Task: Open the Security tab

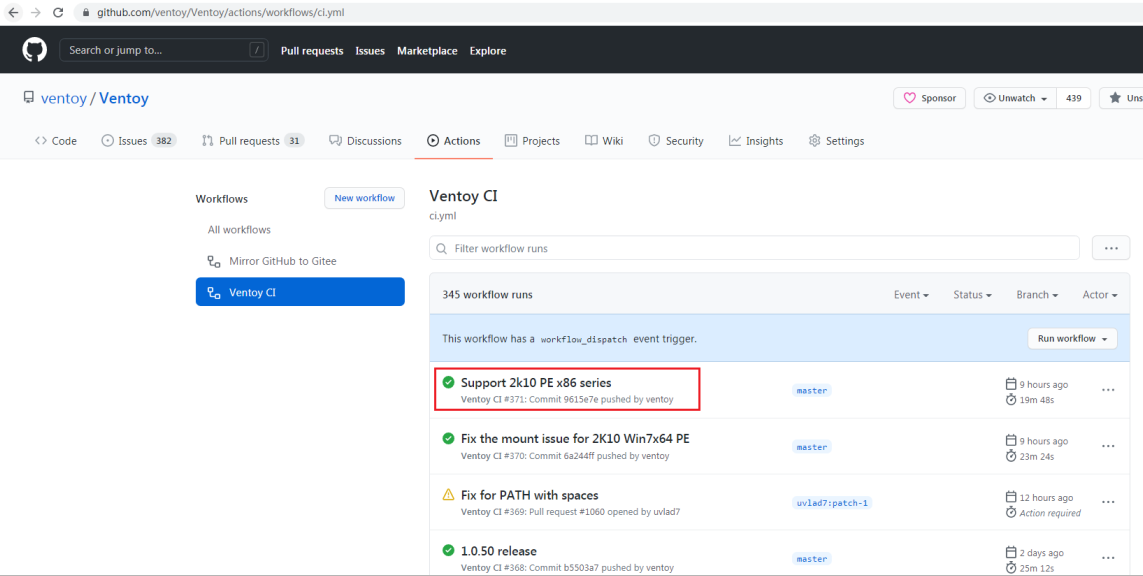Action: tap(676, 141)
